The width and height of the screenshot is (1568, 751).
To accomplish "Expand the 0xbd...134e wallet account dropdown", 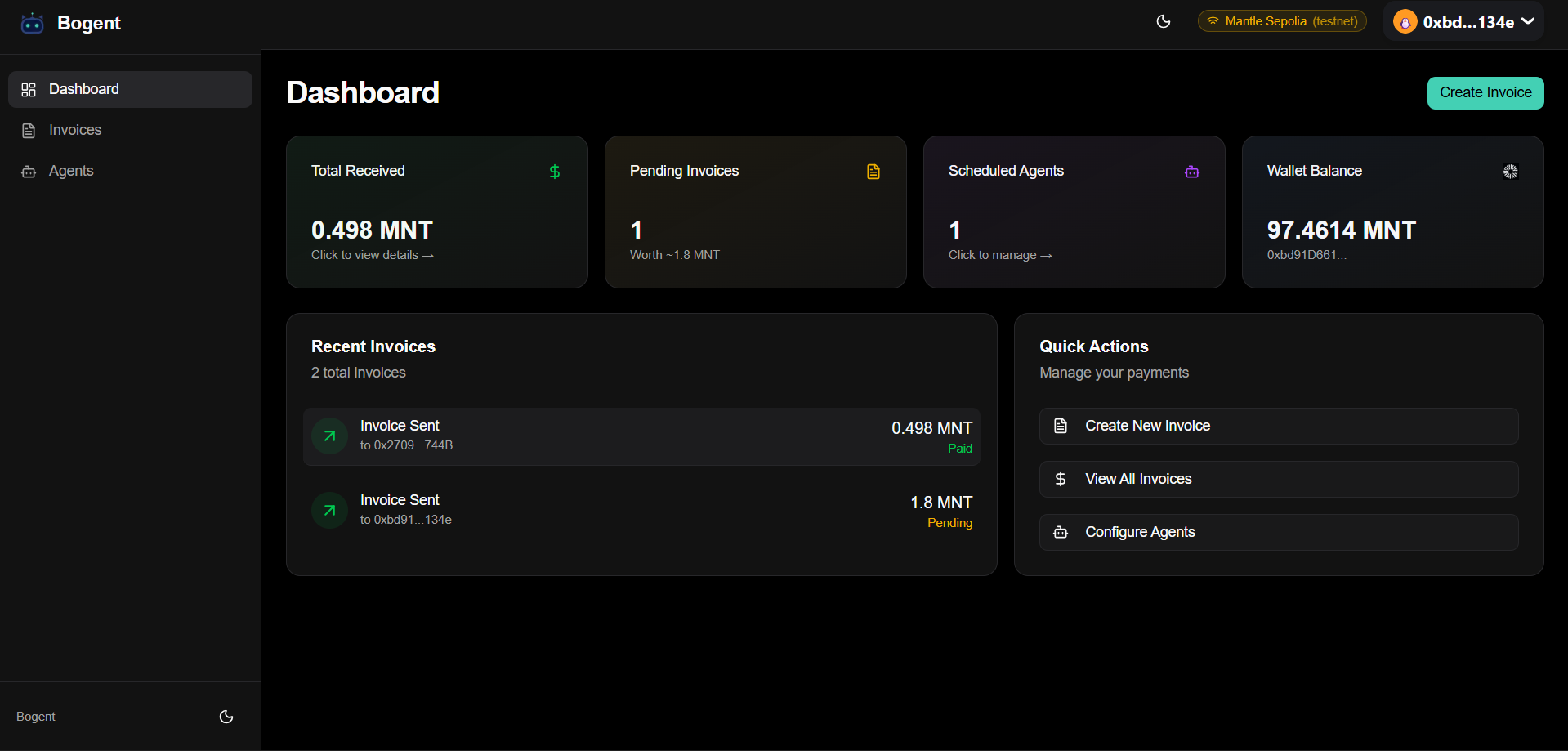I will [1528, 21].
